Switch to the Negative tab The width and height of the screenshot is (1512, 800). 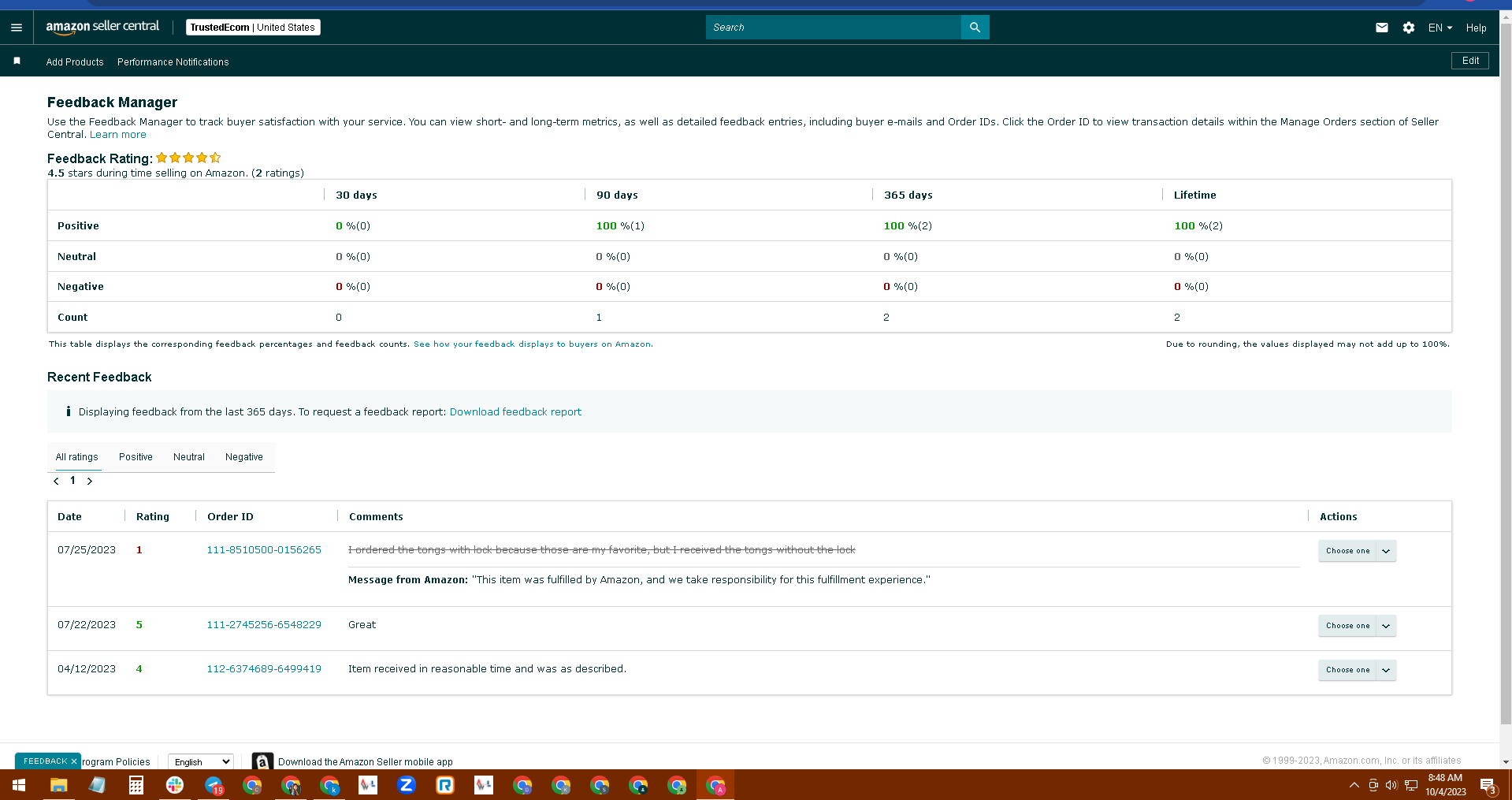pos(244,457)
